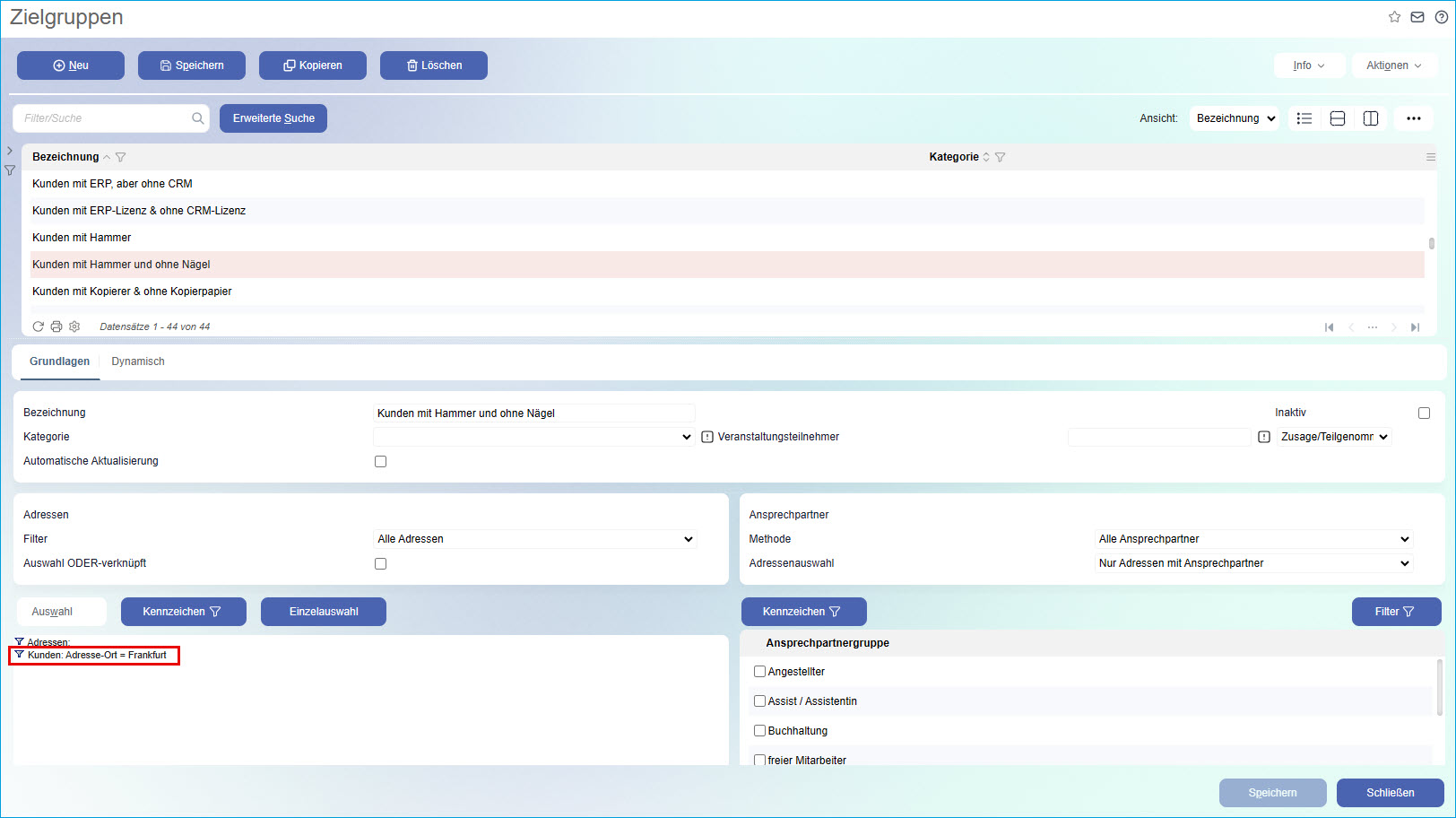This screenshot has width=1456, height=818.
Task: Enable the Inaktiv checkbox
Action: tap(1424, 413)
